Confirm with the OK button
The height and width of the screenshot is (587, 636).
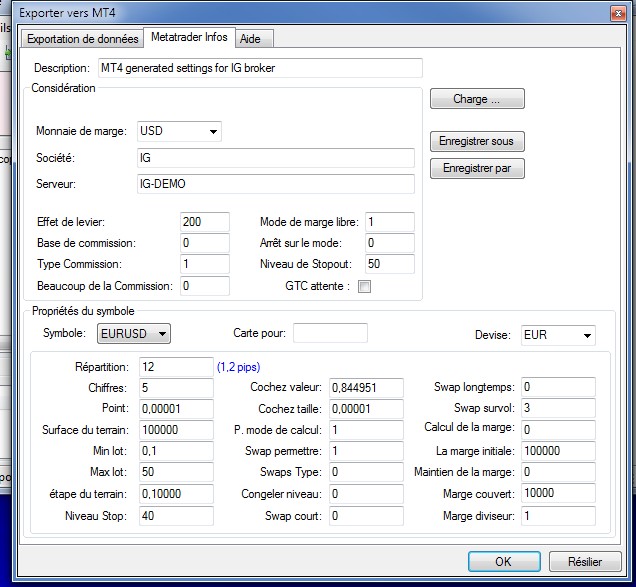pos(503,562)
